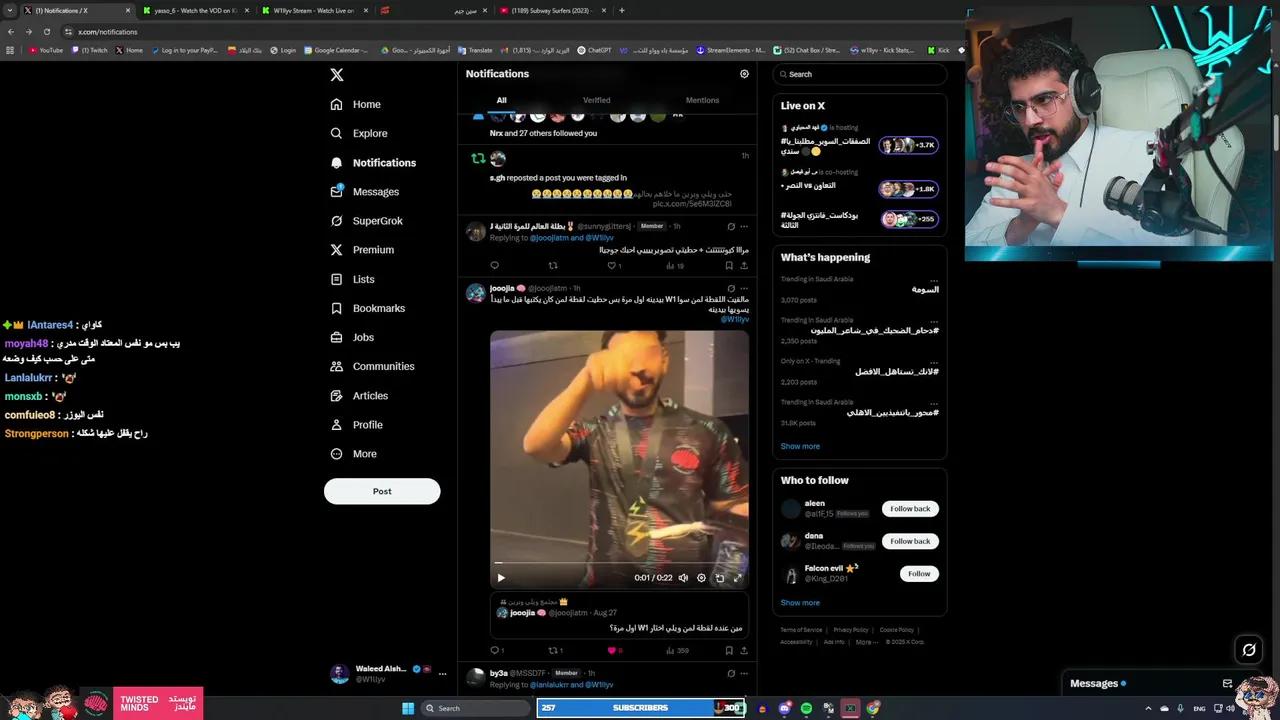Click the Post button
The height and width of the screenshot is (720, 1280).
coord(382,491)
